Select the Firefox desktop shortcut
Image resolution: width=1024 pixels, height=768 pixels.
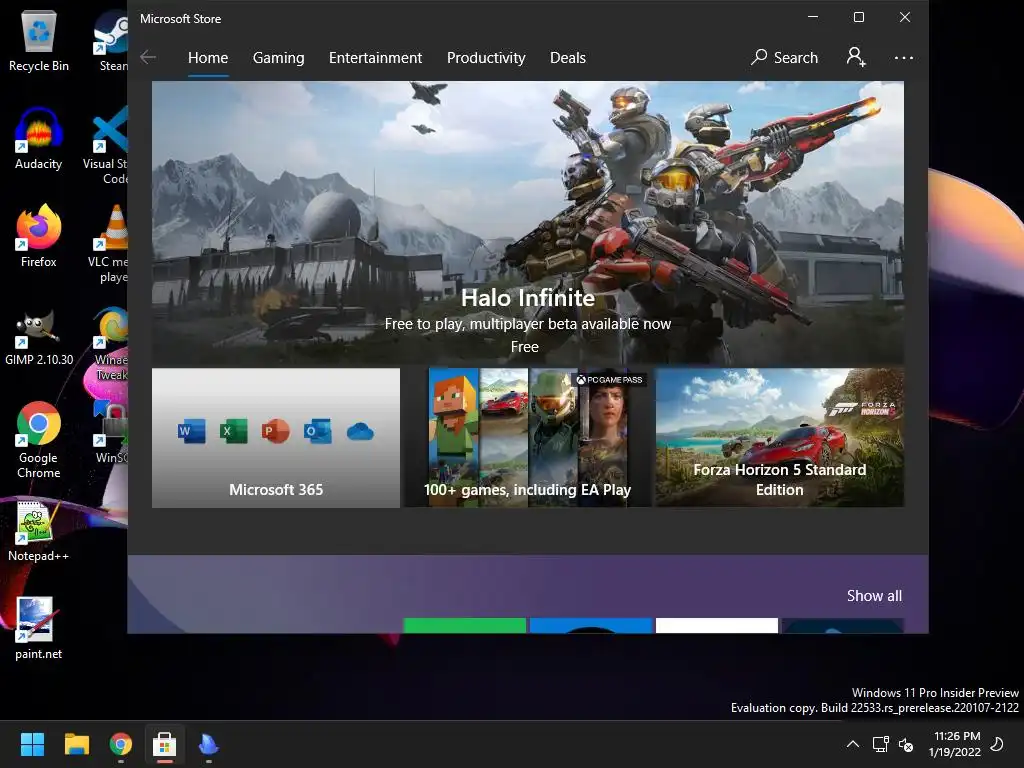pyautogui.click(x=39, y=236)
